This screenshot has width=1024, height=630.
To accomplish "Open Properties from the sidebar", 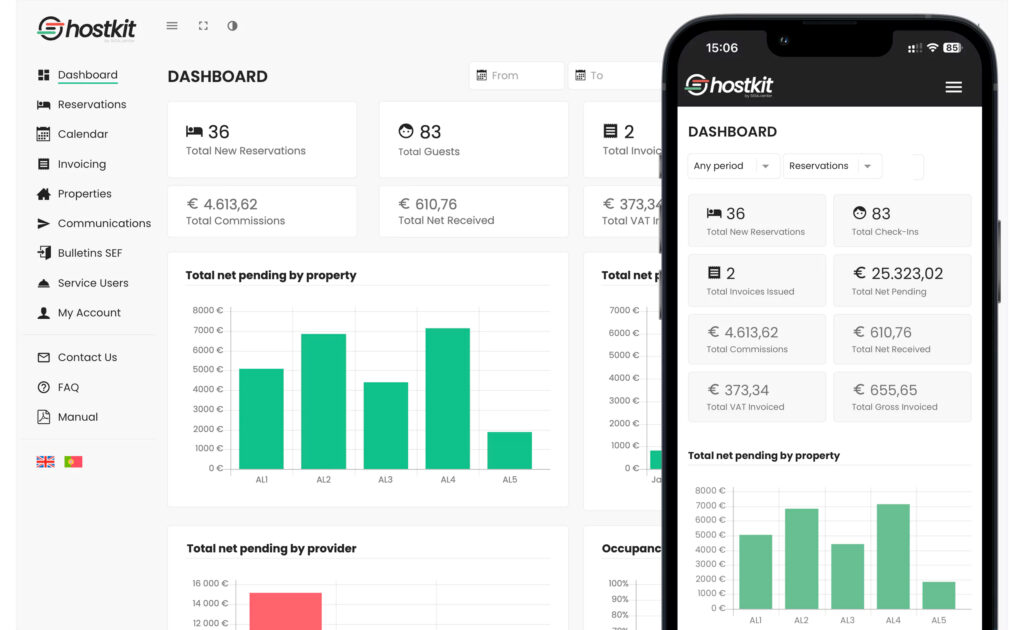I will [84, 194].
